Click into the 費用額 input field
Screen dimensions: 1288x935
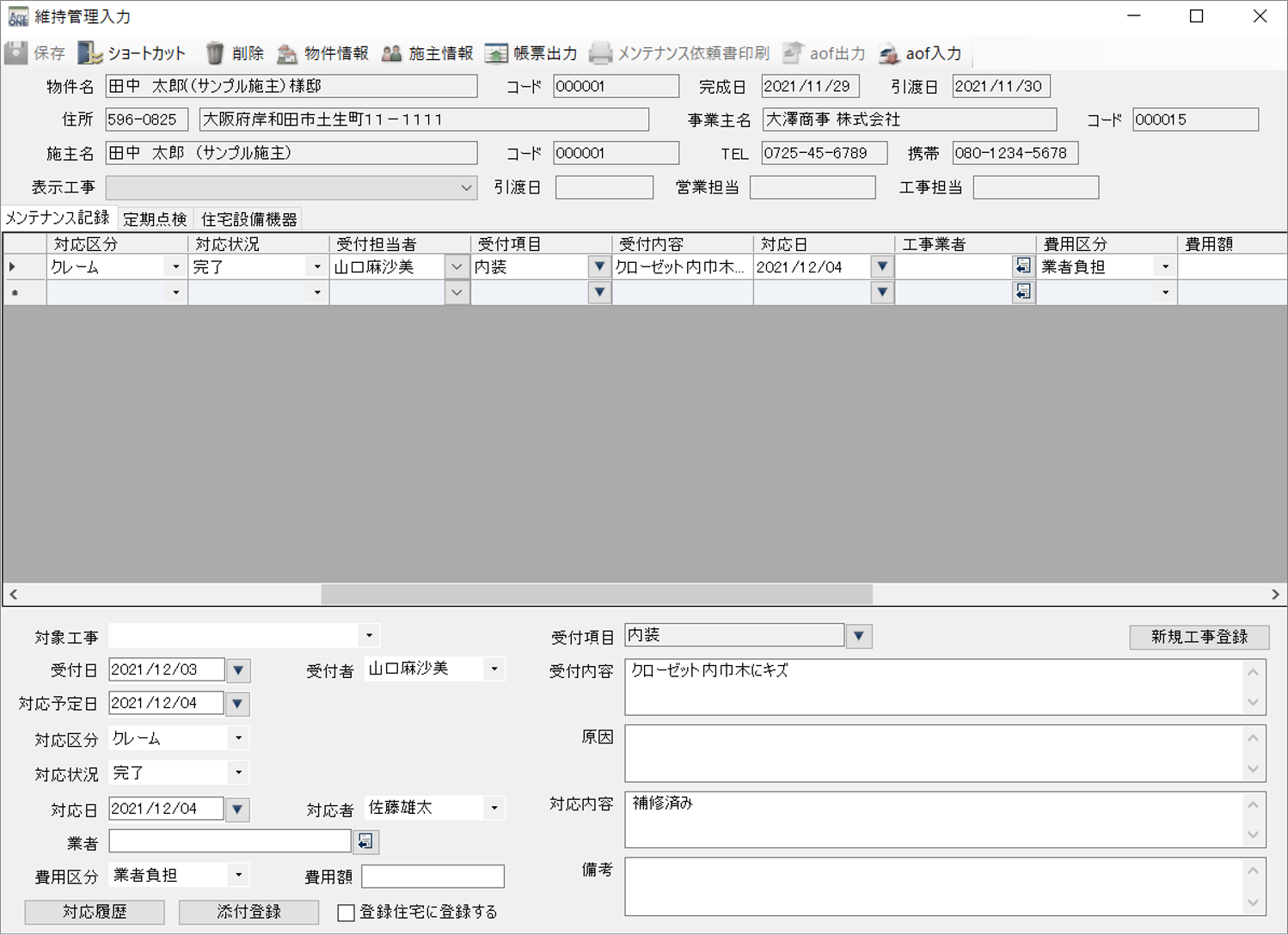pos(432,876)
